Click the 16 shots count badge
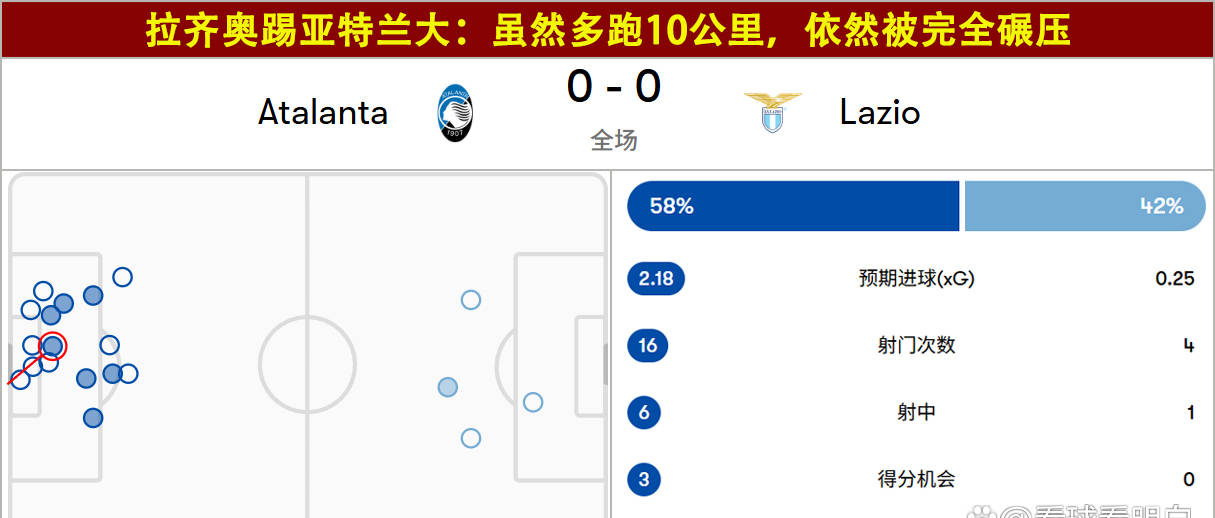This screenshot has width=1215, height=518. (x=647, y=346)
